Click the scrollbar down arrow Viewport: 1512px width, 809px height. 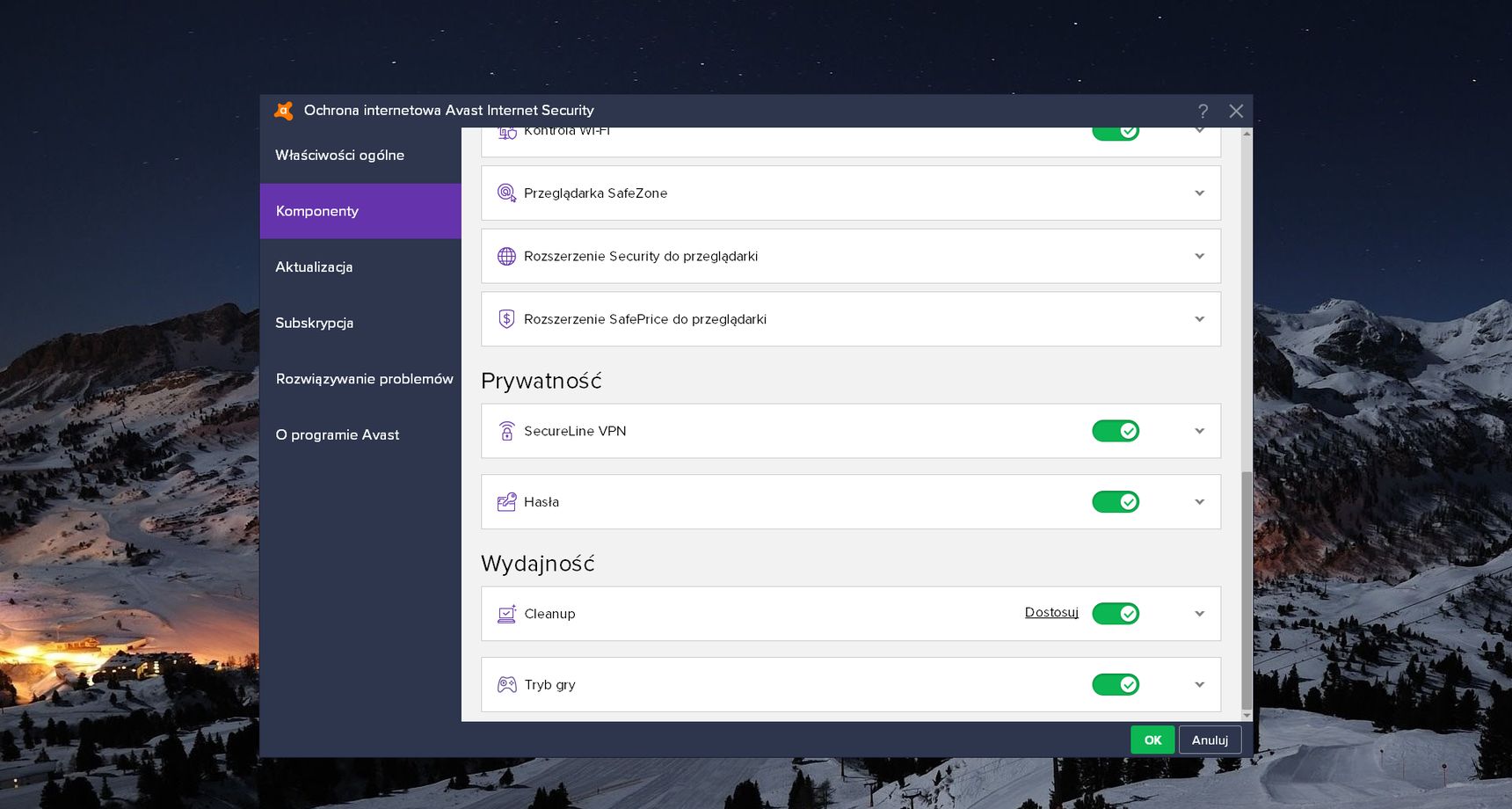[1247, 716]
